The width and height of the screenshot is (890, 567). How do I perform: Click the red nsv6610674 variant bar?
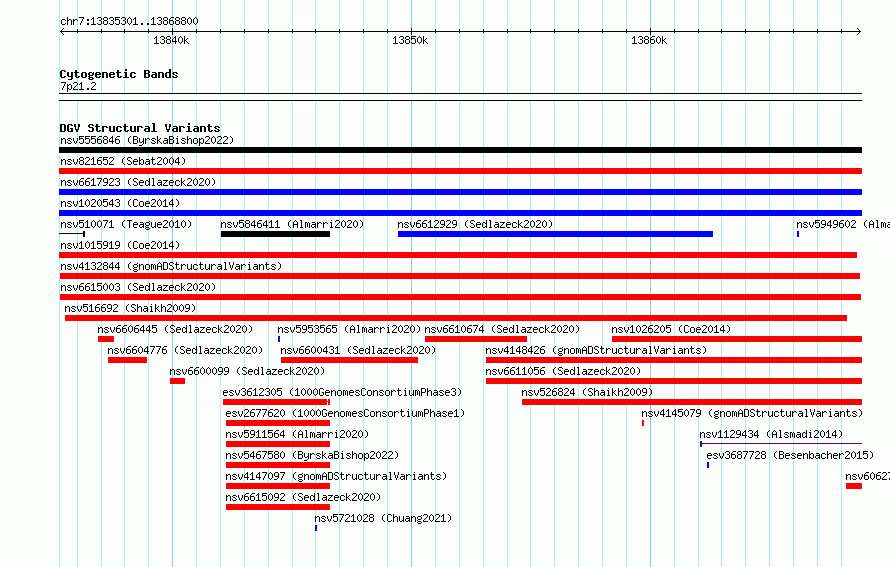[x=476, y=339]
